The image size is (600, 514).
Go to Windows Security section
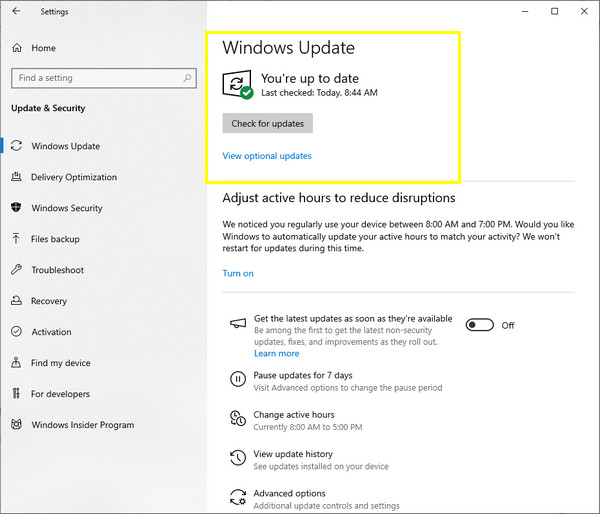pos(67,208)
